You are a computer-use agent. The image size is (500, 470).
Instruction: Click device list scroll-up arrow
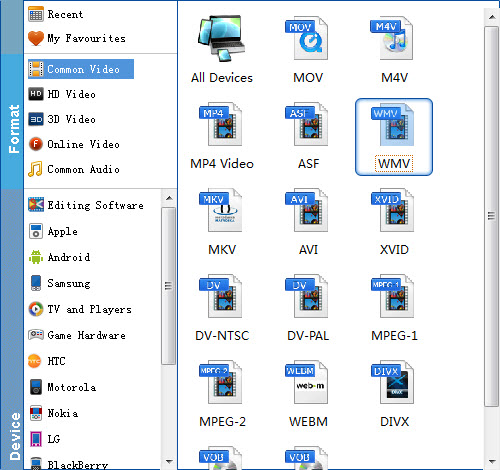(x=169, y=198)
